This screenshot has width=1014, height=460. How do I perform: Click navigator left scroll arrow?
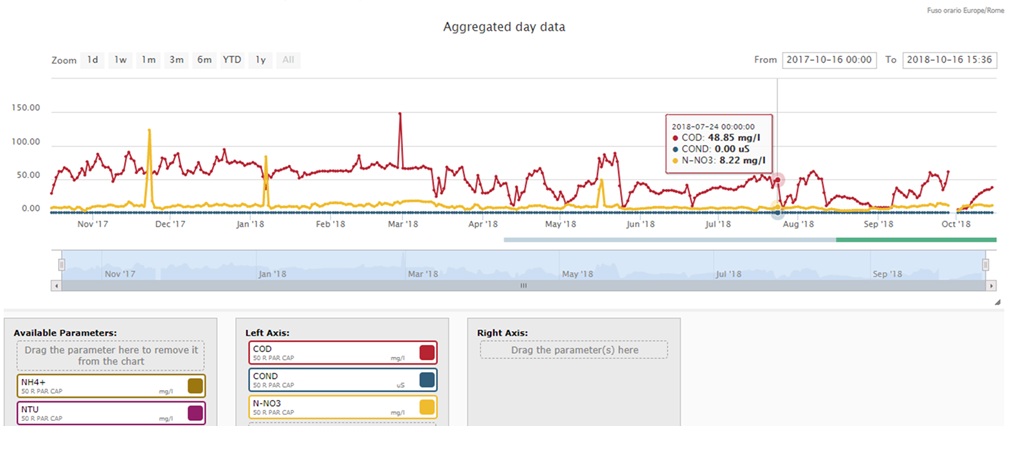click(x=55, y=285)
